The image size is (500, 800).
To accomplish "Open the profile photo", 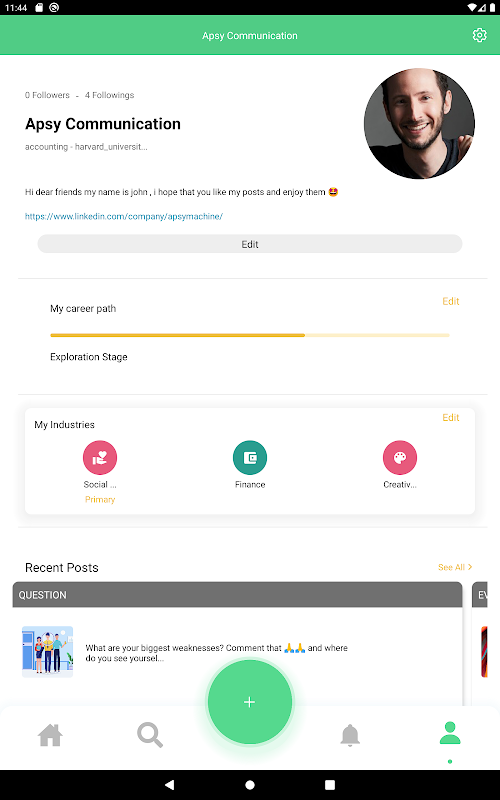I will click(419, 123).
